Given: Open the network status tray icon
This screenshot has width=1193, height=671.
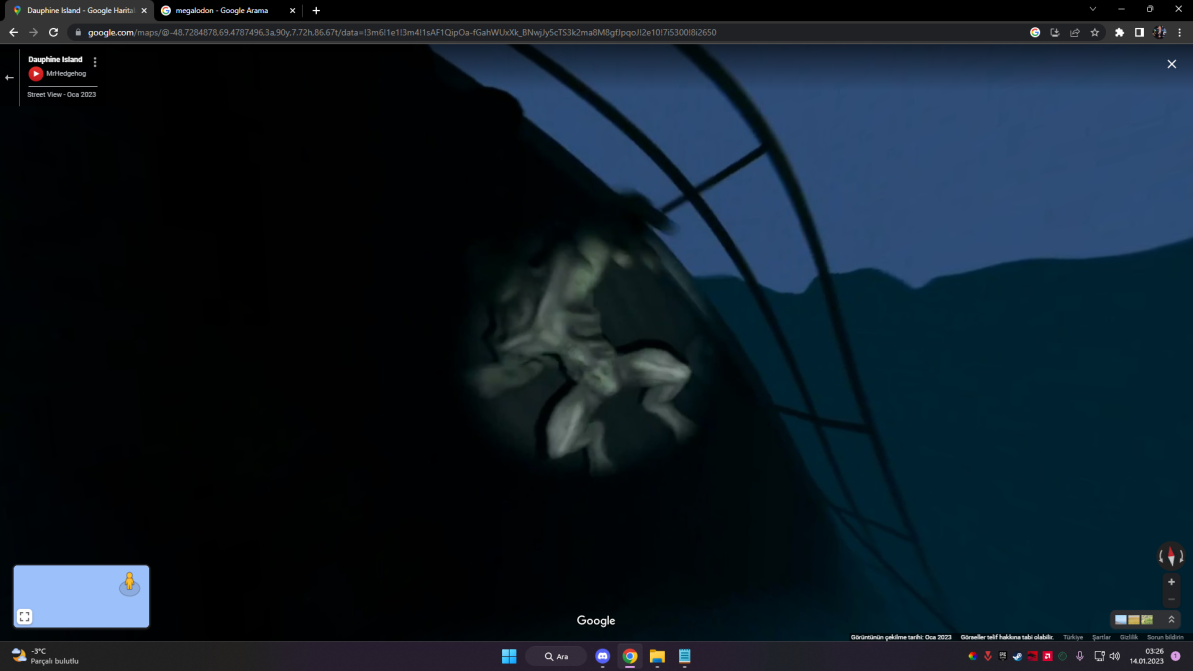Looking at the screenshot, I should click(1099, 656).
